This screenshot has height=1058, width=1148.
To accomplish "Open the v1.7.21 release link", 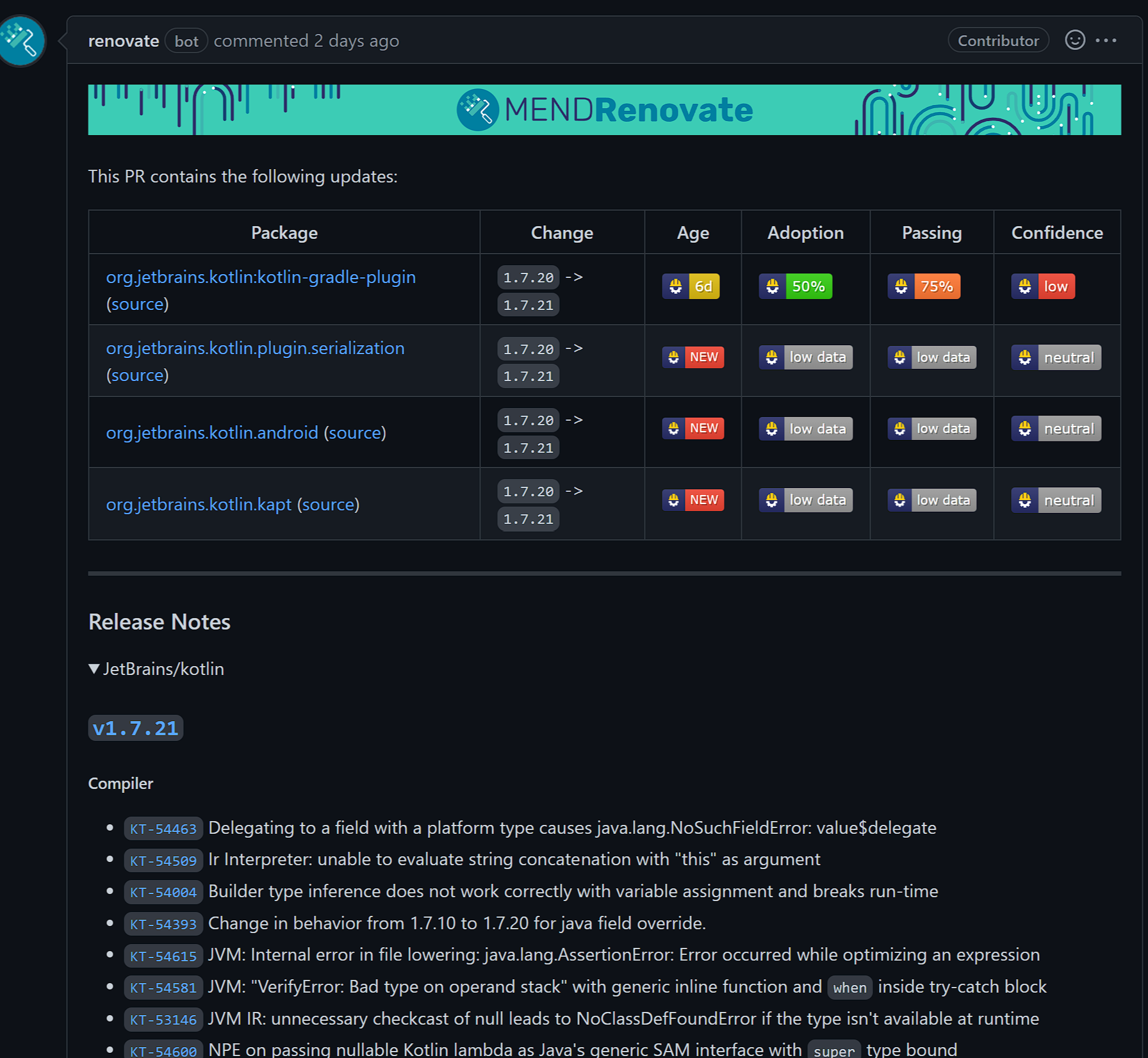I will [x=135, y=728].
